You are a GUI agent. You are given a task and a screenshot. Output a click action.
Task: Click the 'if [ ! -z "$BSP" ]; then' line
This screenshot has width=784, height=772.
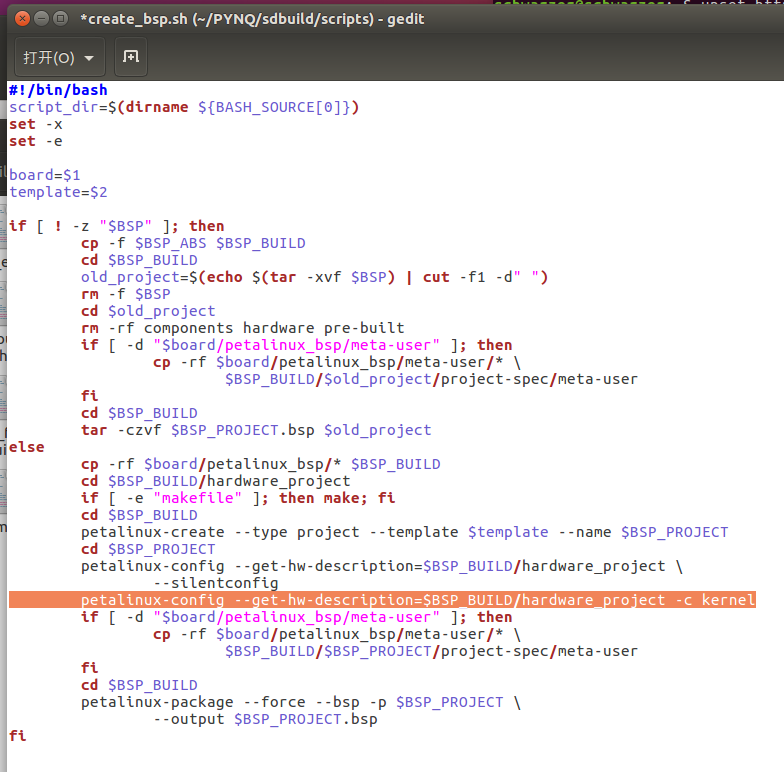pos(116,226)
